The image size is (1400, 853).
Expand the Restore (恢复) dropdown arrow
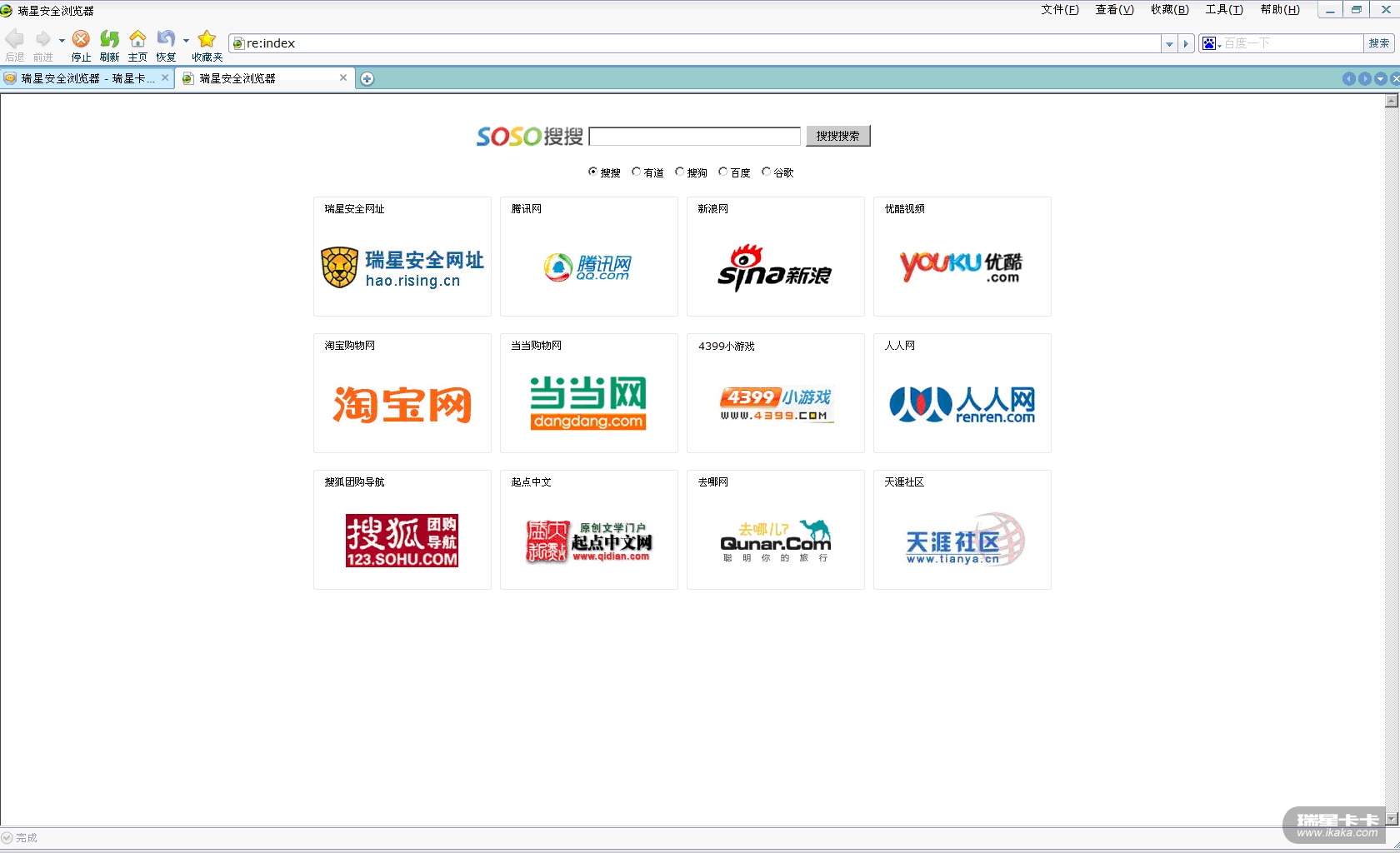tap(186, 40)
